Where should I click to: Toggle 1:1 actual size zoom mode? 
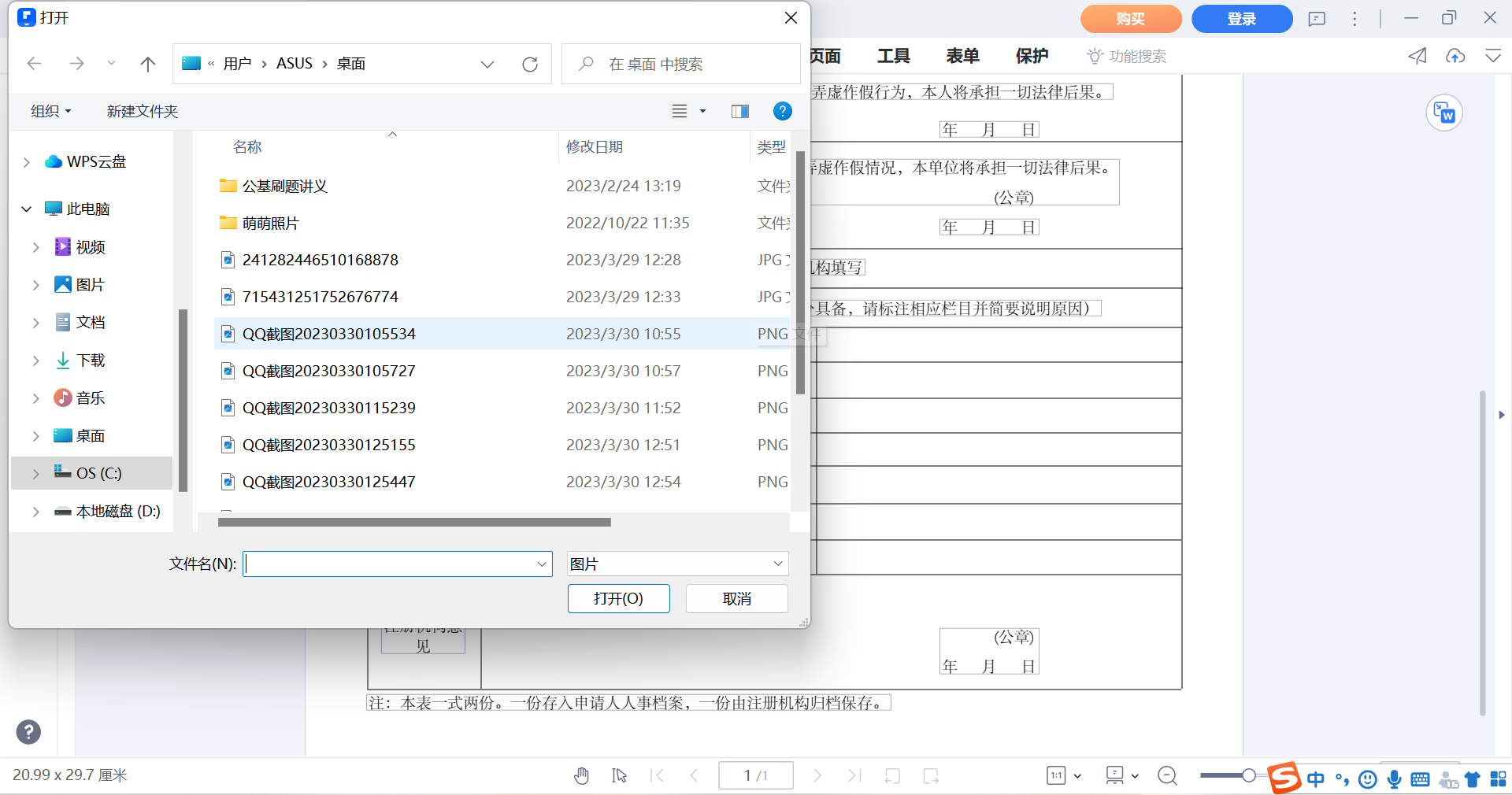1056,775
